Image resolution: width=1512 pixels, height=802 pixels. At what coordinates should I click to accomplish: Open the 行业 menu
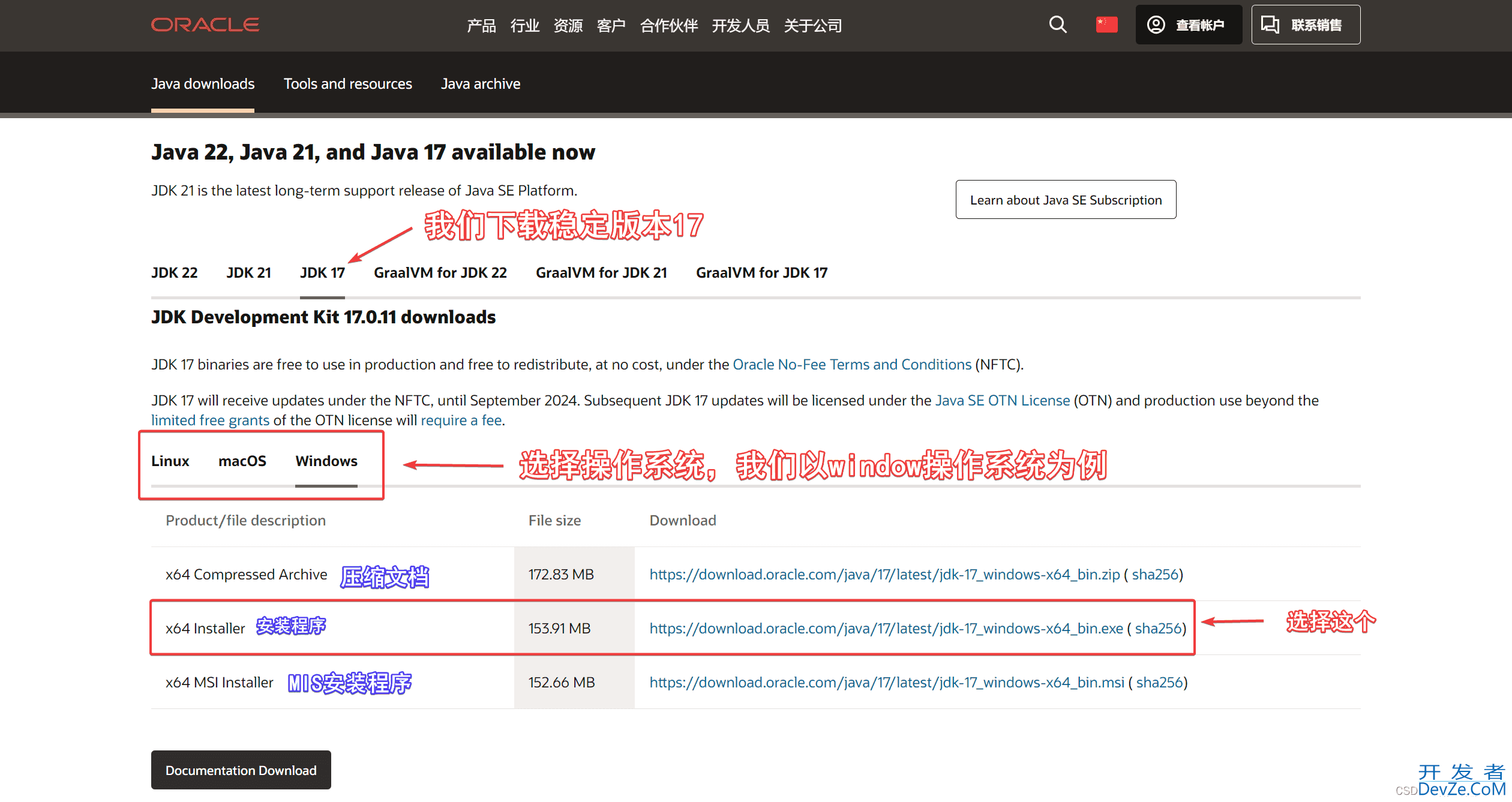[524, 26]
